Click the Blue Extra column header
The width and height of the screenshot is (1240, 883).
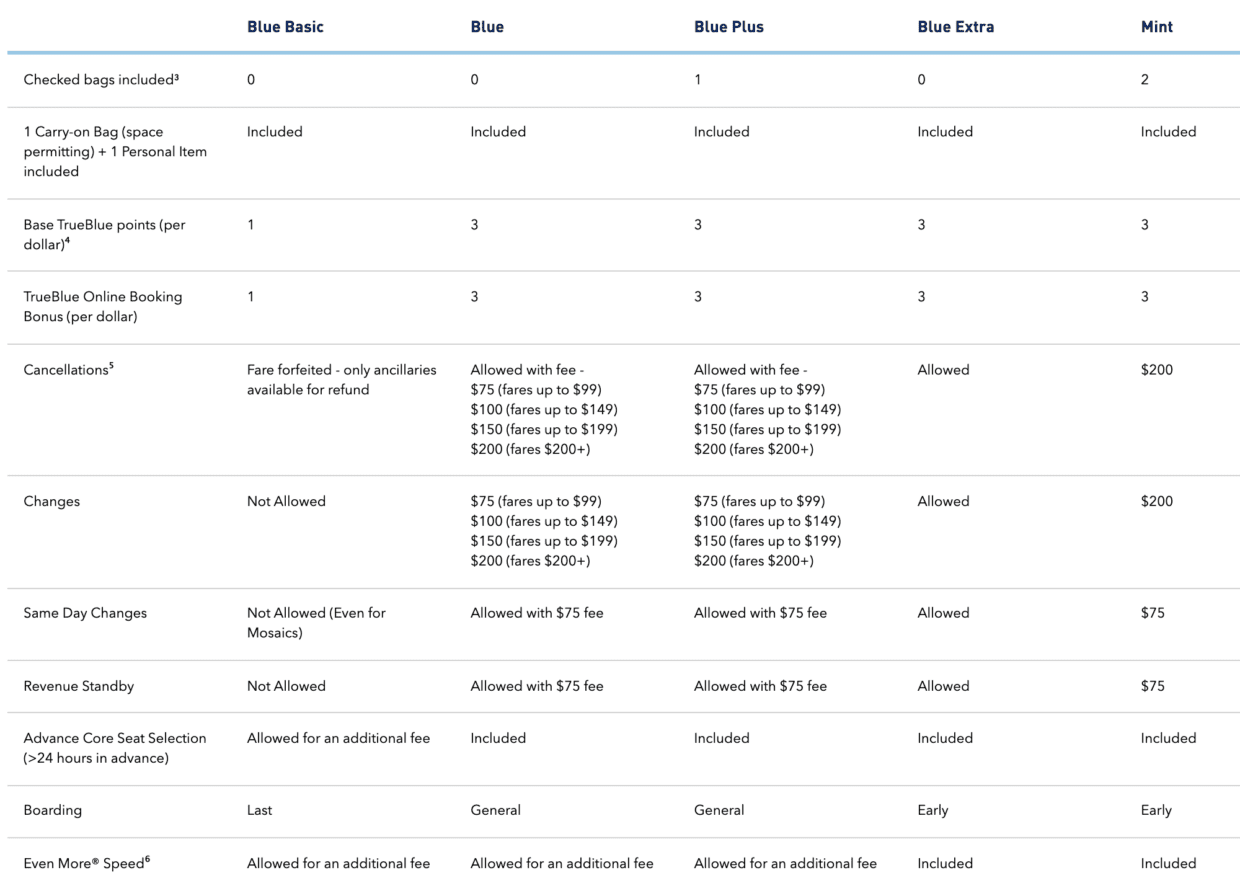pyautogui.click(x=955, y=27)
